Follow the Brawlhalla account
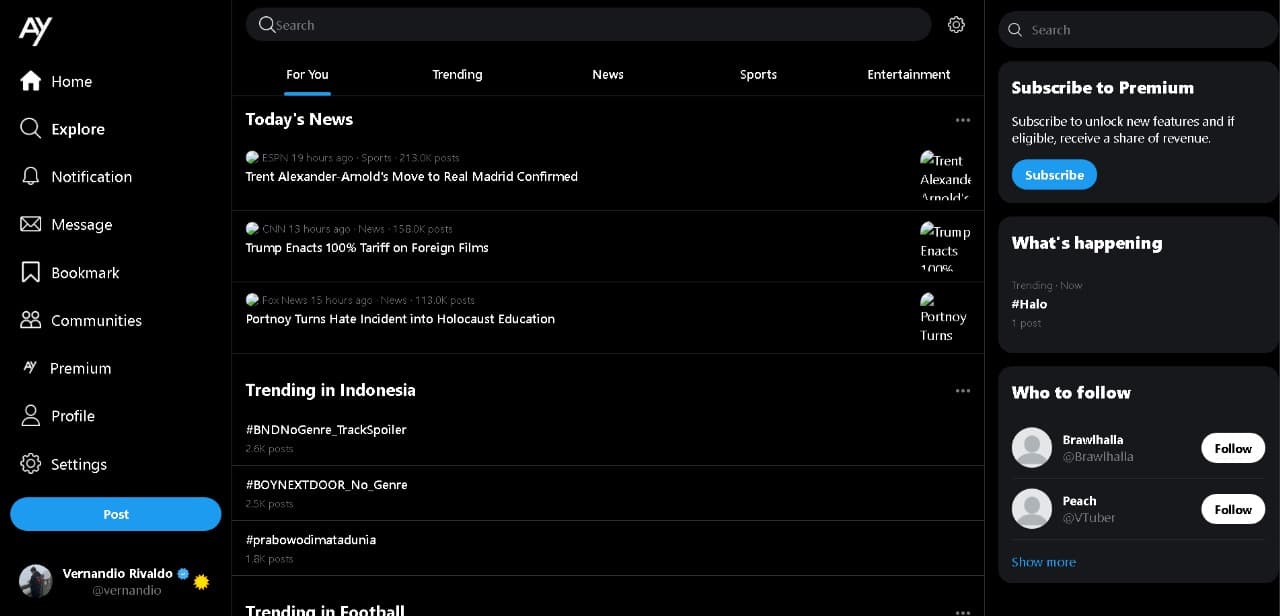Screen dimensions: 1280x616 coord(1232,449)
